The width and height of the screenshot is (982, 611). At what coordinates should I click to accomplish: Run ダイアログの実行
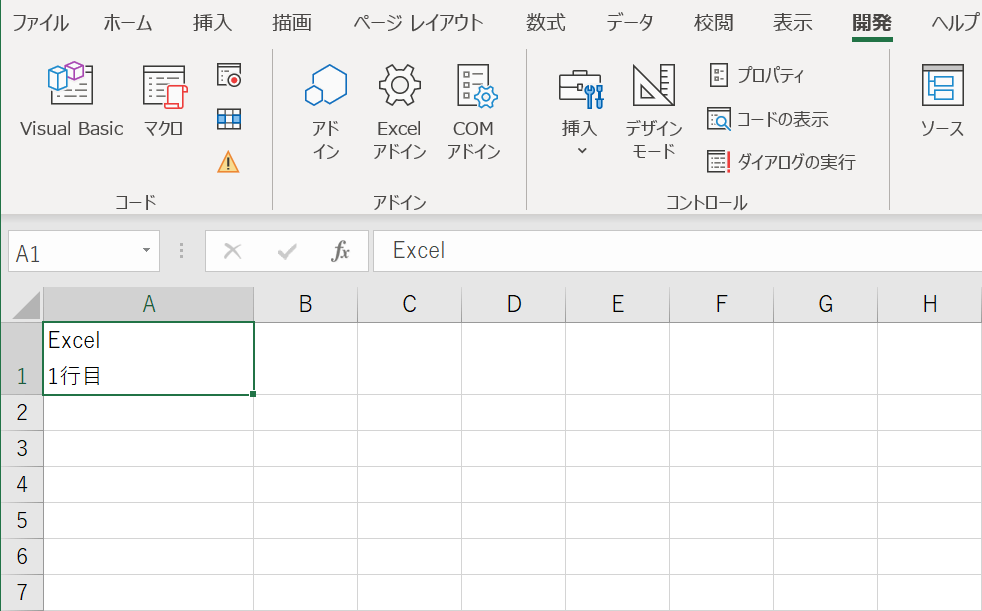[x=788, y=161]
